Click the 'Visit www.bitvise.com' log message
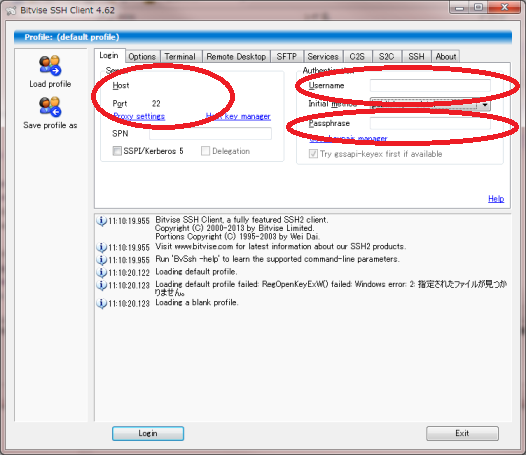Image resolution: width=526 pixels, height=455 pixels. click(x=281, y=247)
